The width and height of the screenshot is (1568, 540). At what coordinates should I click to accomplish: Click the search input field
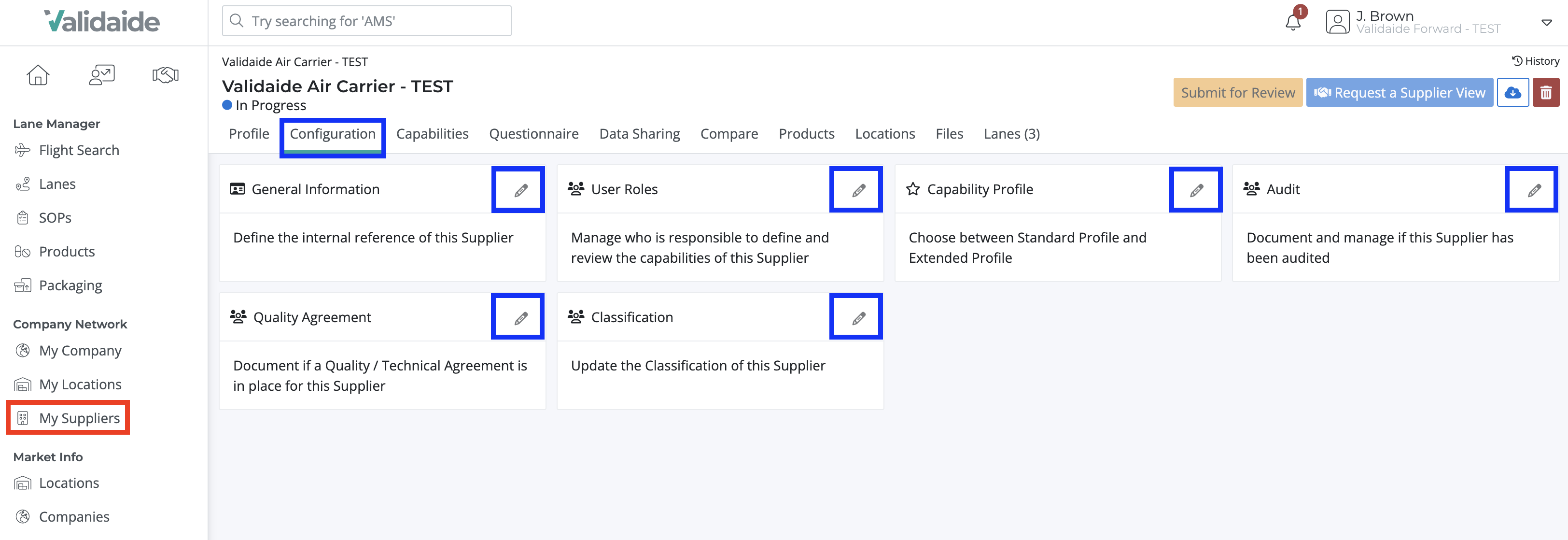point(366,21)
